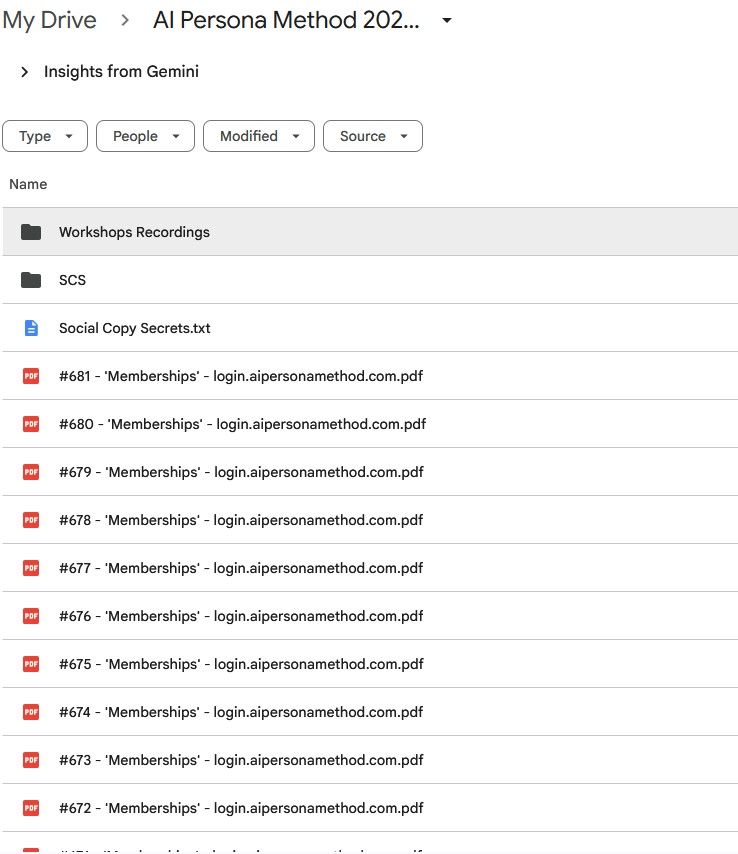
Task: Open the Social Copy Secrets.txt file name
Action: click(x=134, y=328)
